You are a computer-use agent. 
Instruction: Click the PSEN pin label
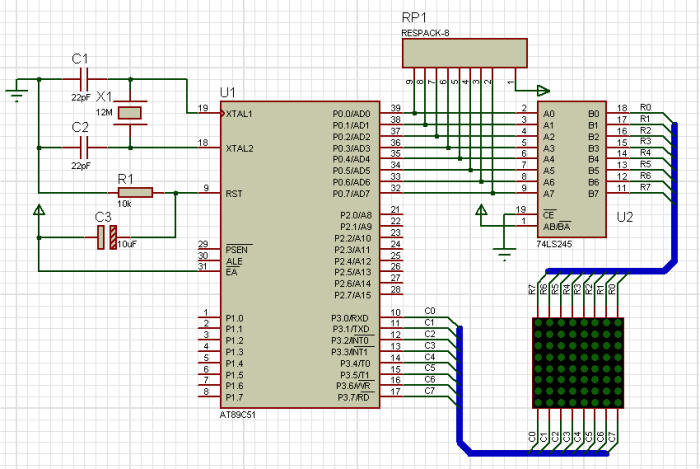237,249
